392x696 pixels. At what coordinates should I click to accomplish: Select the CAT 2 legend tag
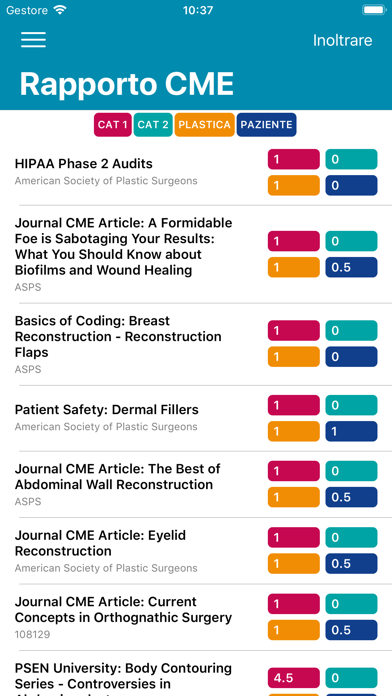pos(153,125)
